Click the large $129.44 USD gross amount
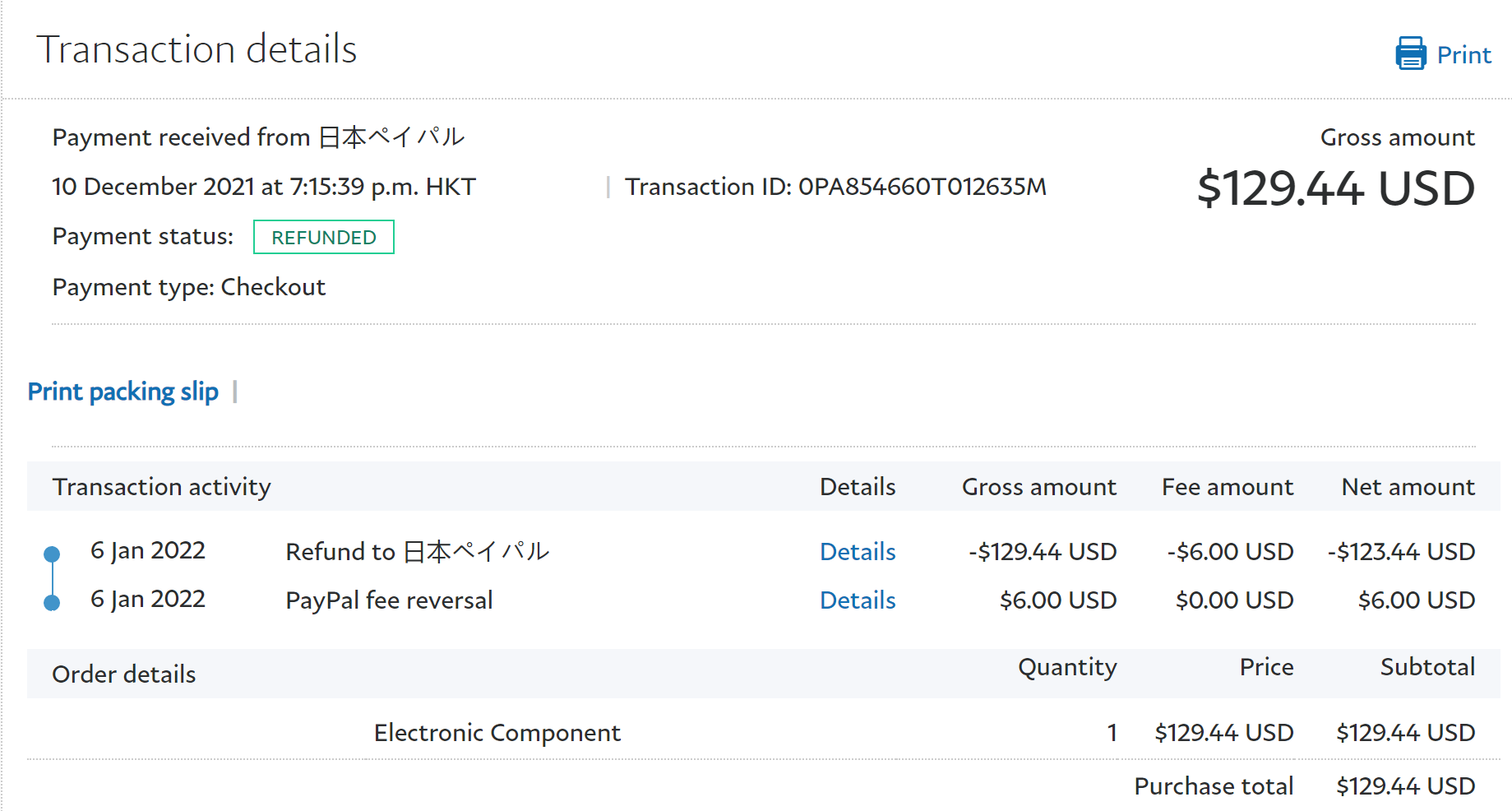This screenshot has width=1512, height=811. pos(1335,188)
